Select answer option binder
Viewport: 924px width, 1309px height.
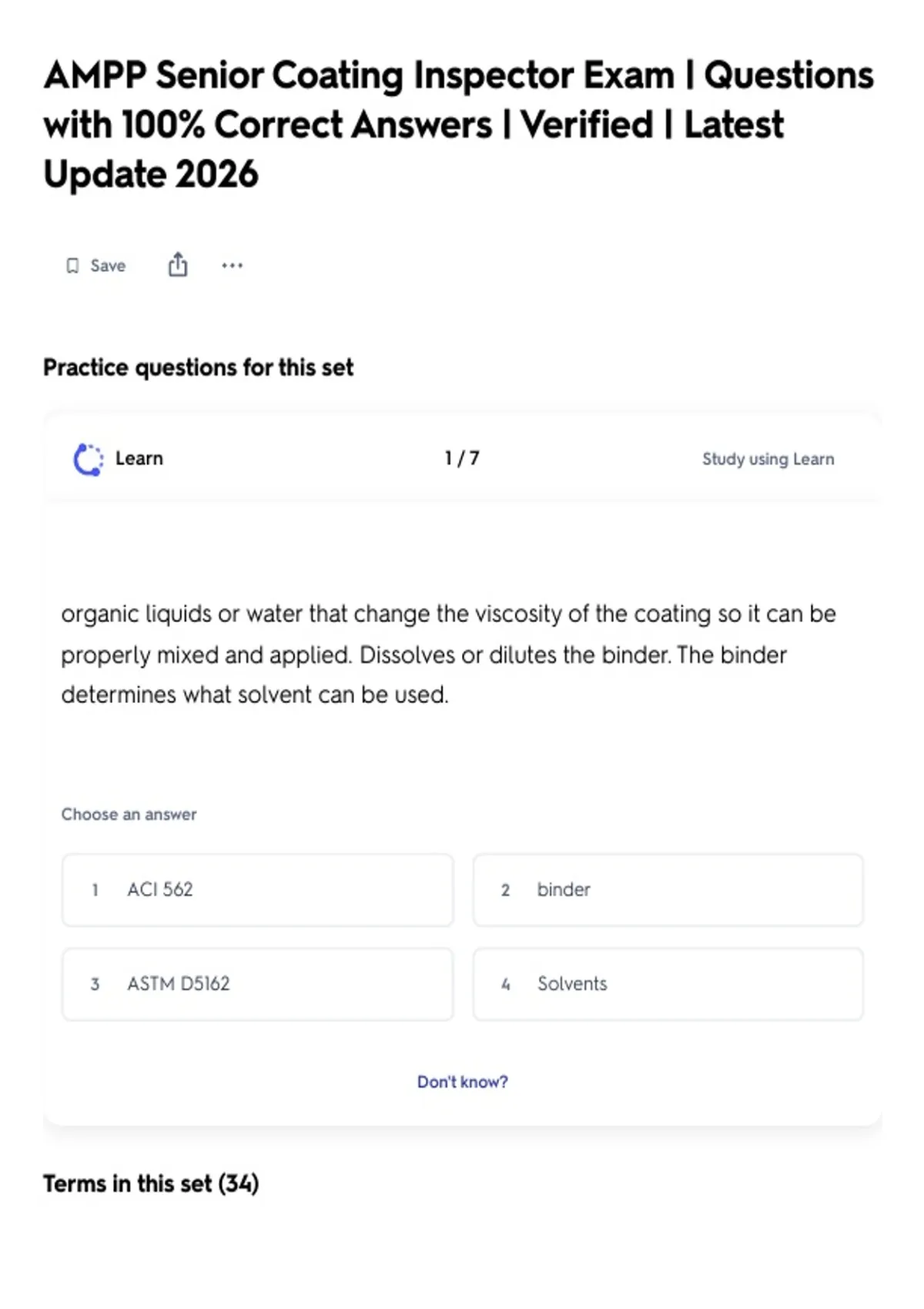coord(668,889)
